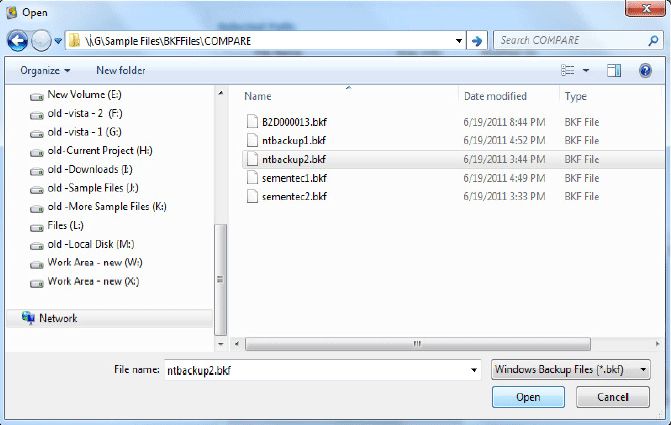Click the folder icon in address bar
Viewport: 671px width, 425px height.
click(x=75, y=41)
